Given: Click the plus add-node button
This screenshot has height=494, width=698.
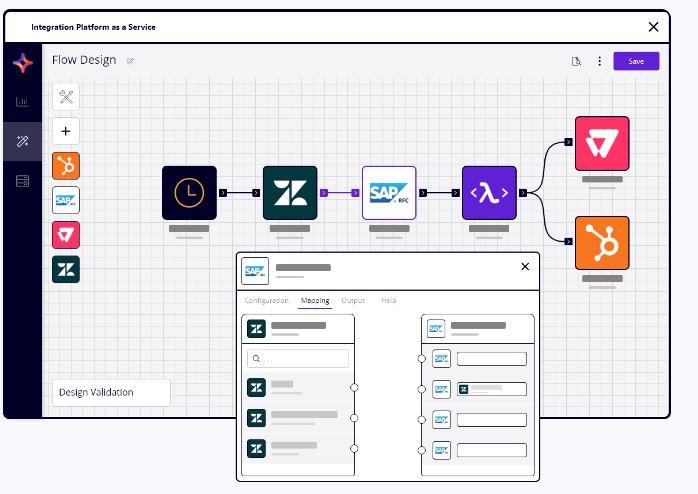Looking at the screenshot, I should pyautogui.click(x=66, y=131).
